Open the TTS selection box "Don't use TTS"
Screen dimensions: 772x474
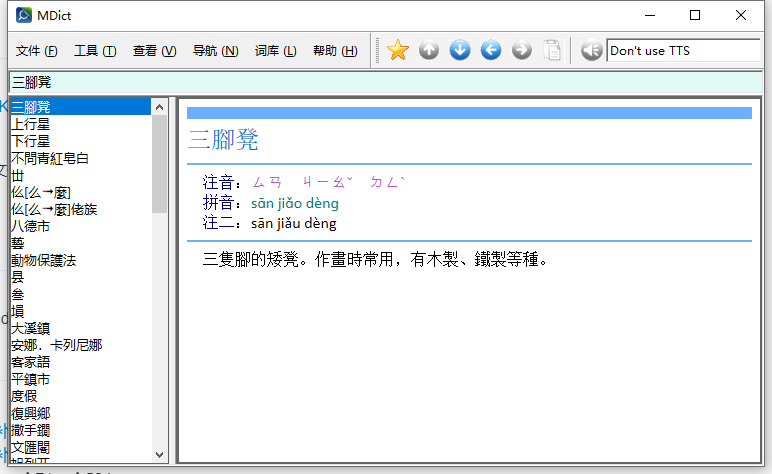click(x=683, y=50)
